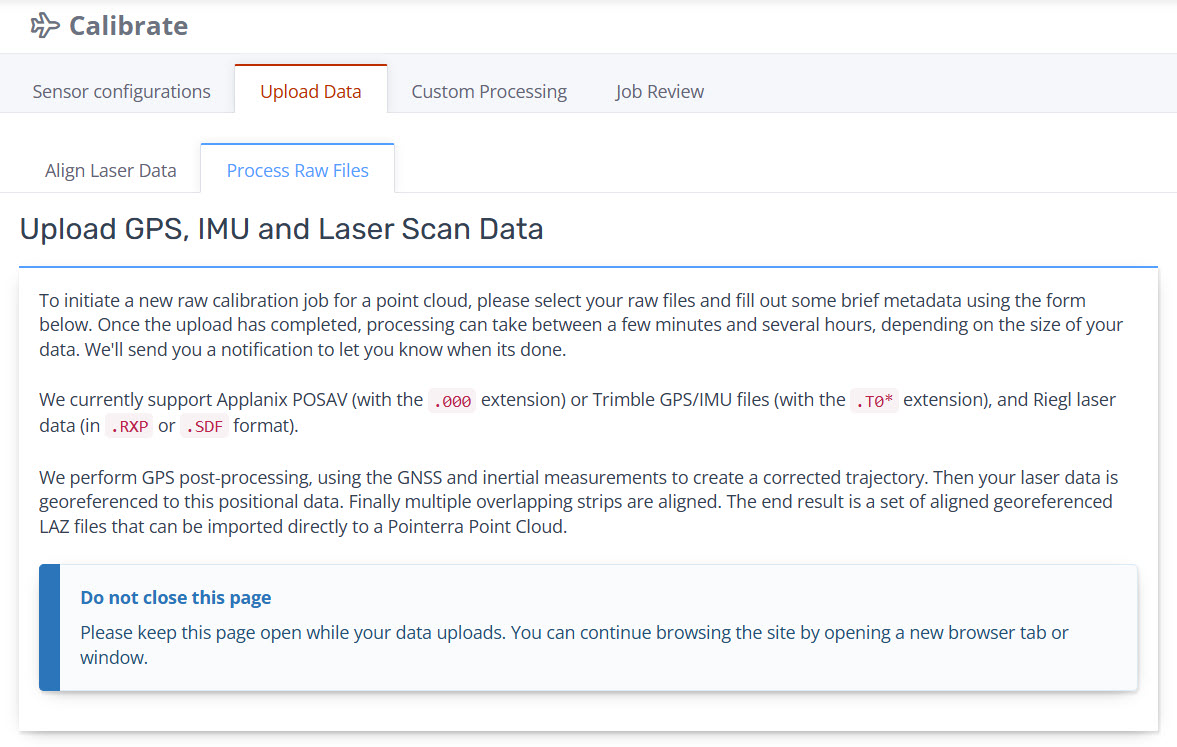Click the .RXP format code badge
The image size is (1177, 747).
(129, 426)
